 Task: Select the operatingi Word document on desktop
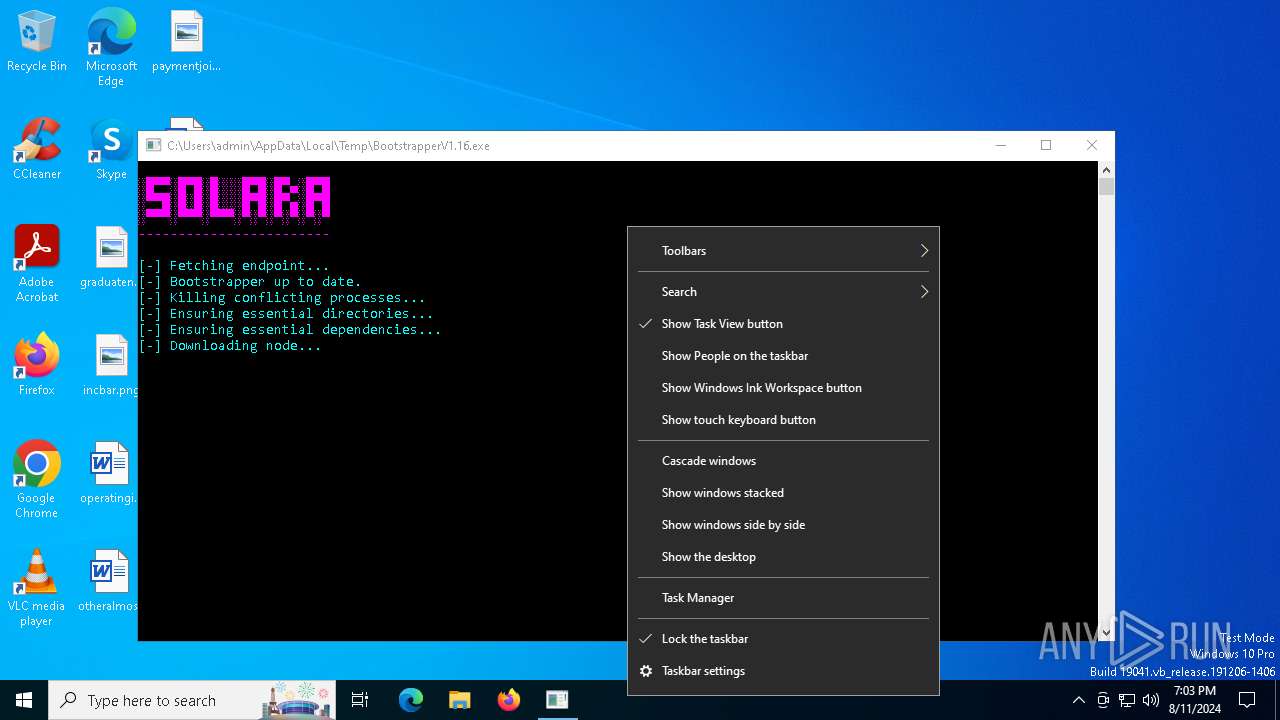(x=109, y=474)
